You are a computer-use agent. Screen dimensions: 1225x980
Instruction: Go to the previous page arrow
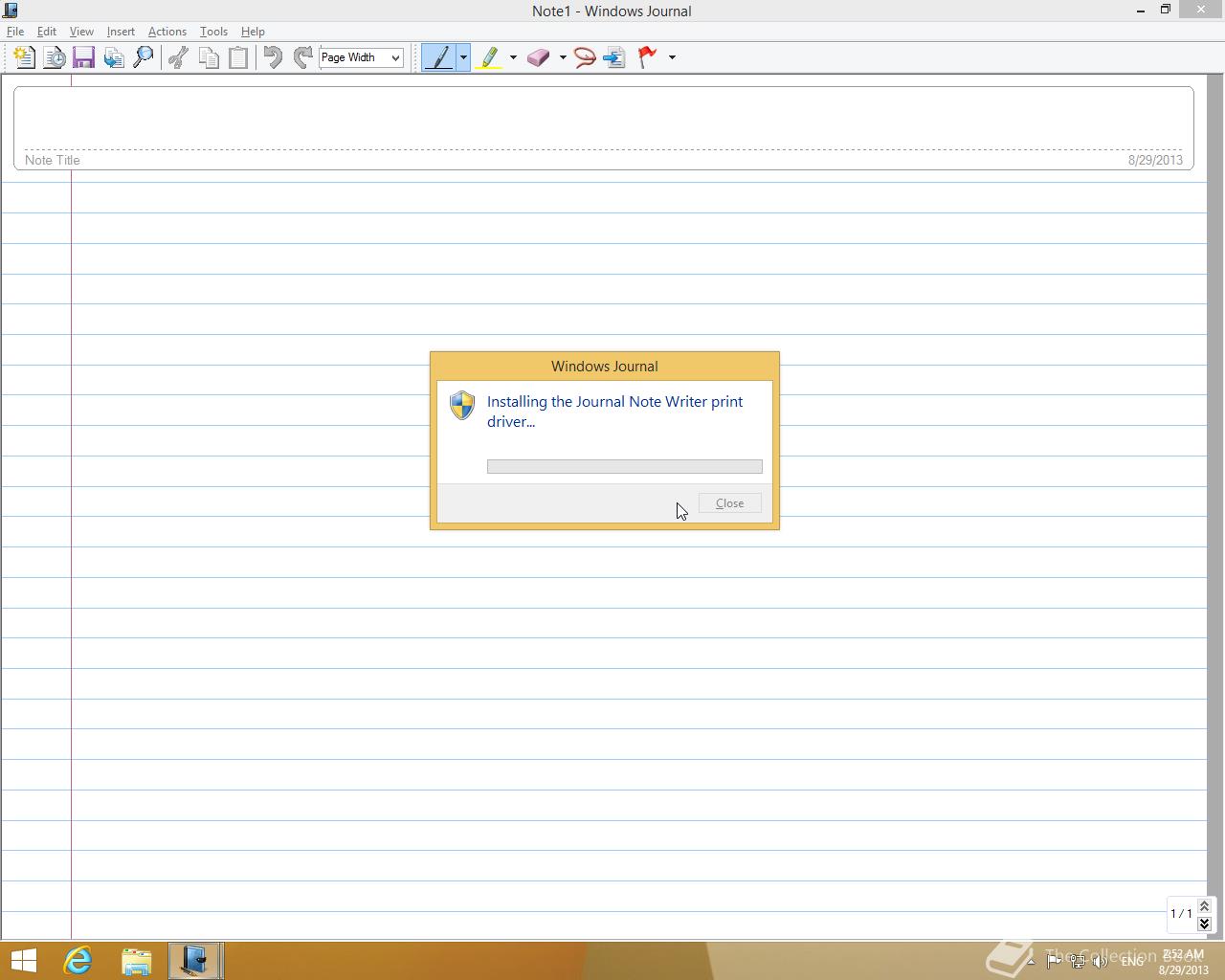[1204, 905]
